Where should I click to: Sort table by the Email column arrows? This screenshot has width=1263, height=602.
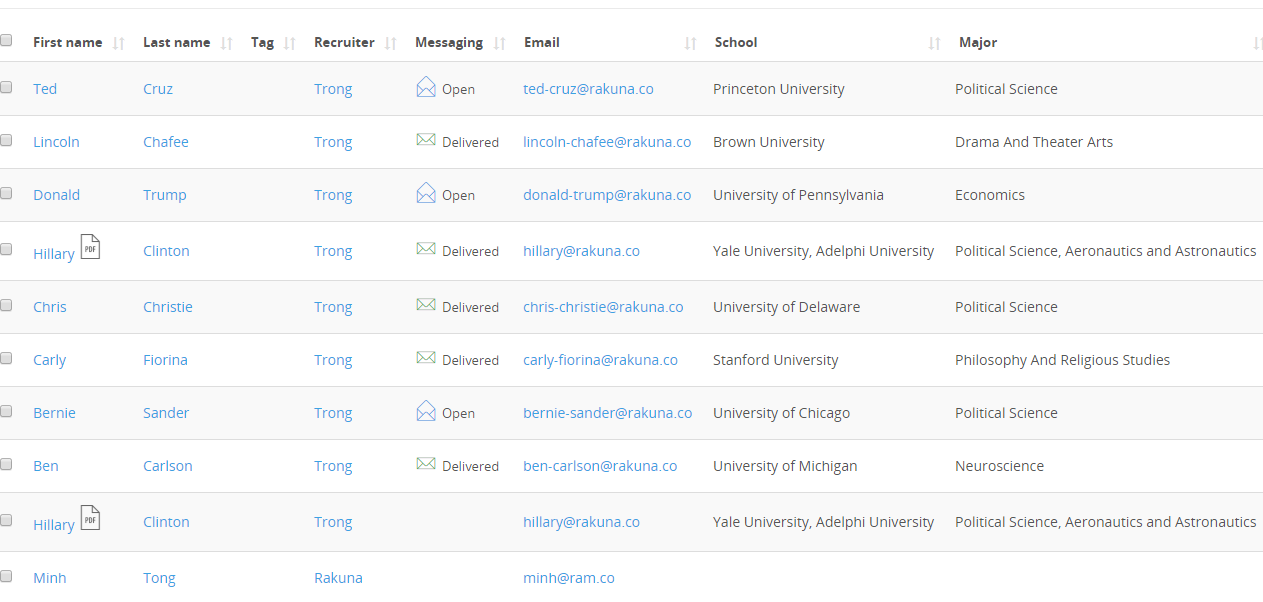coord(690,43)
